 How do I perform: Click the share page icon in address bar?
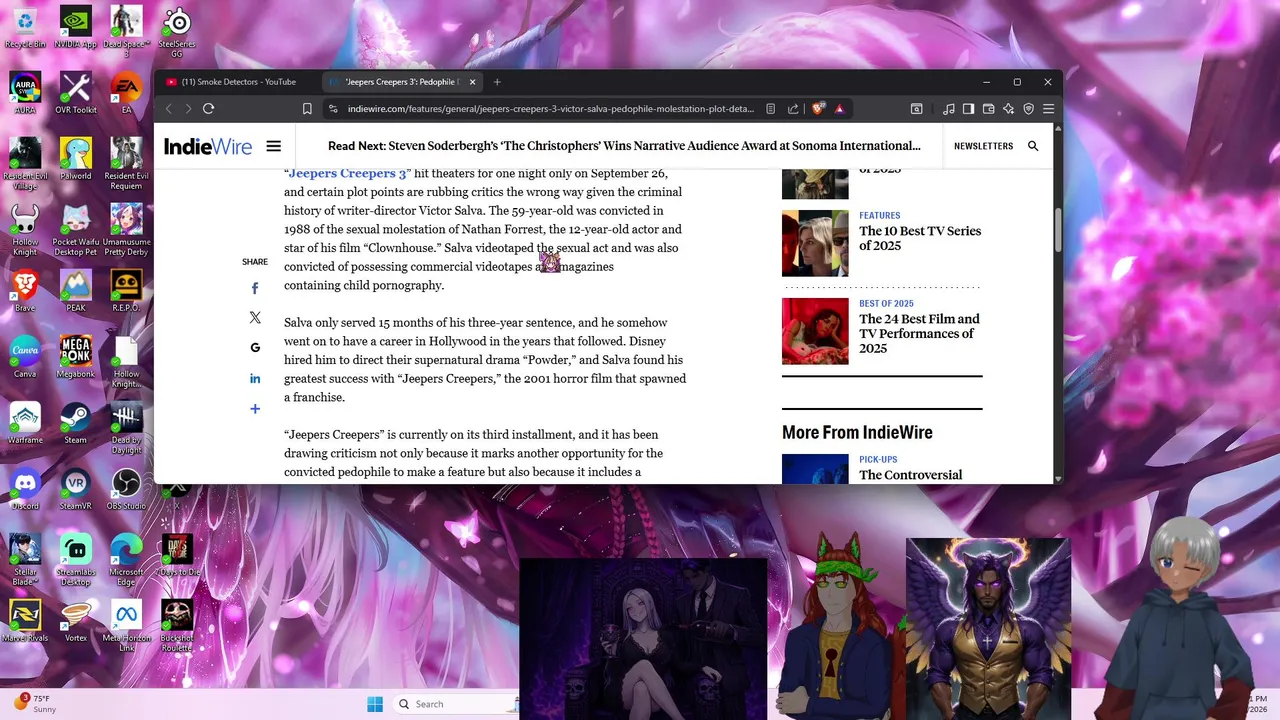point(793,109)
